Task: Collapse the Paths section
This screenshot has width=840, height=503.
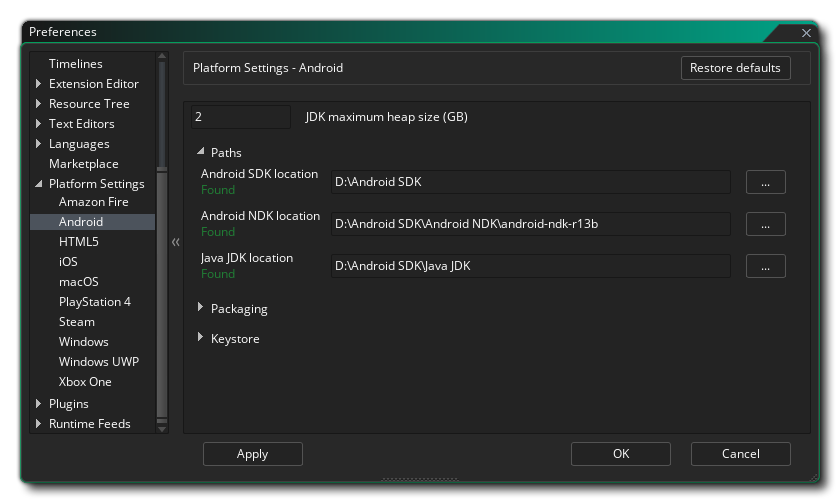Action: (201, 152)
